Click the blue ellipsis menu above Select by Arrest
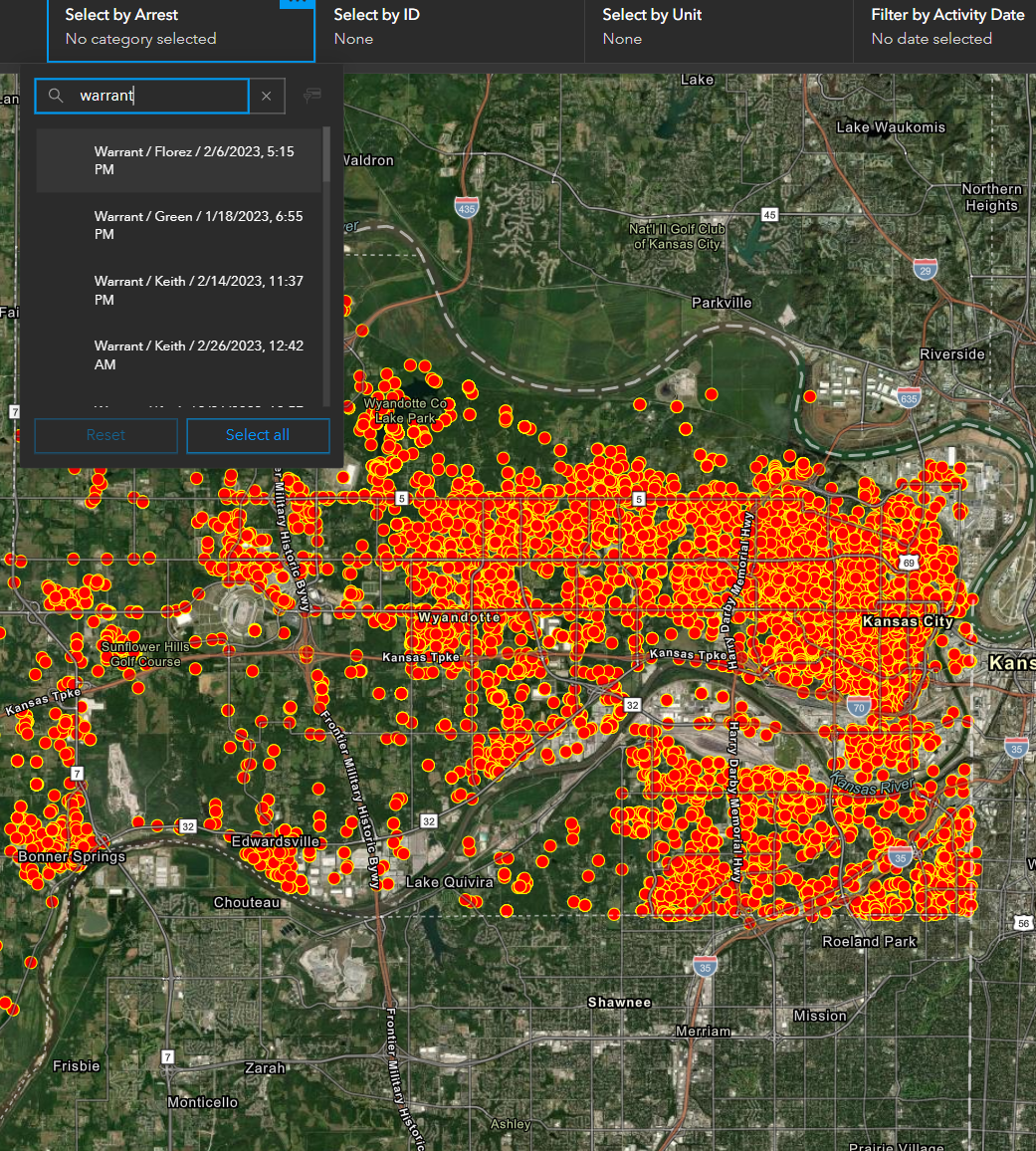This screenshot has width=1036, height=1151. [x=297, y=3]
